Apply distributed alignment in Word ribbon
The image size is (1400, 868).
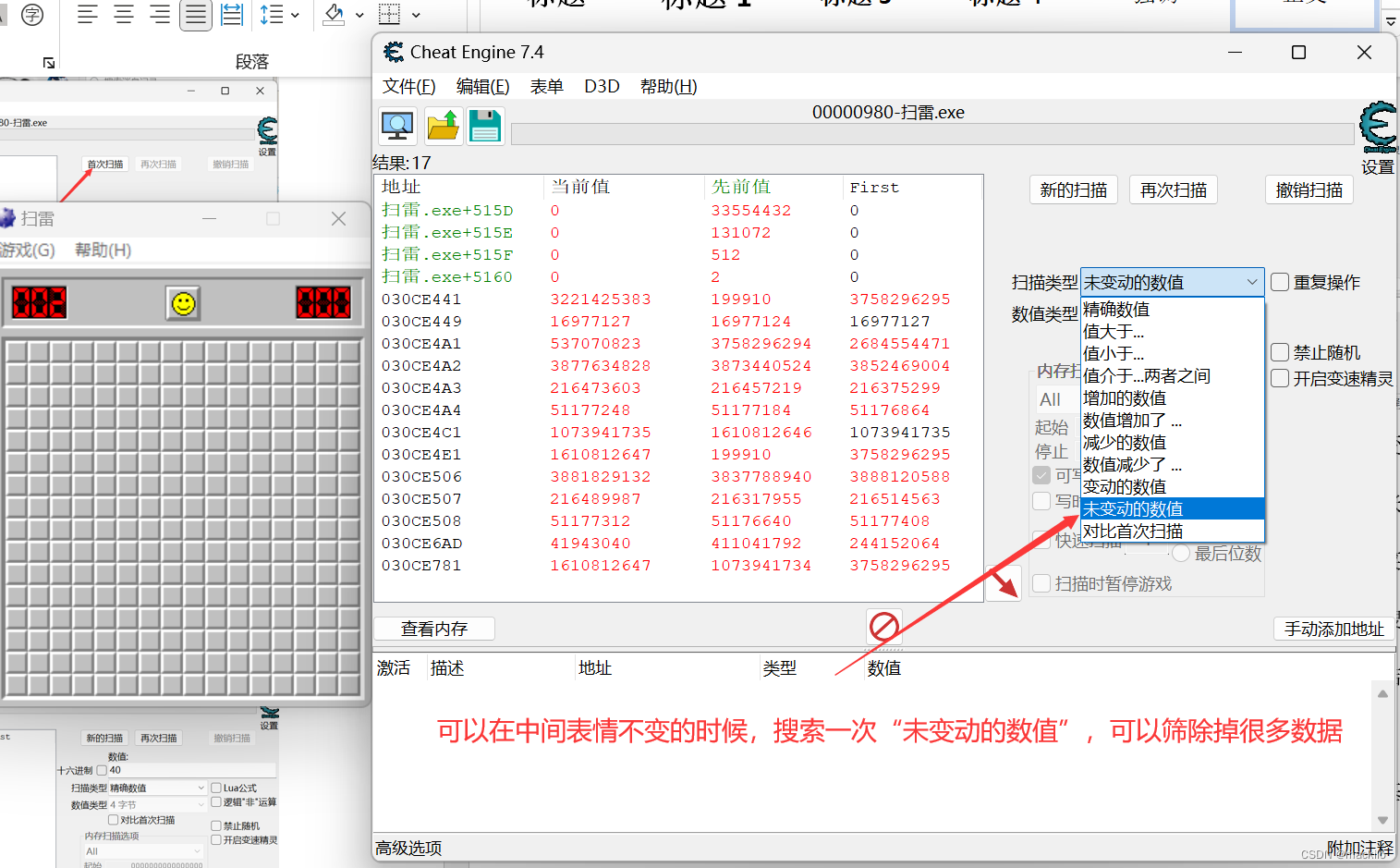(232, 15)
